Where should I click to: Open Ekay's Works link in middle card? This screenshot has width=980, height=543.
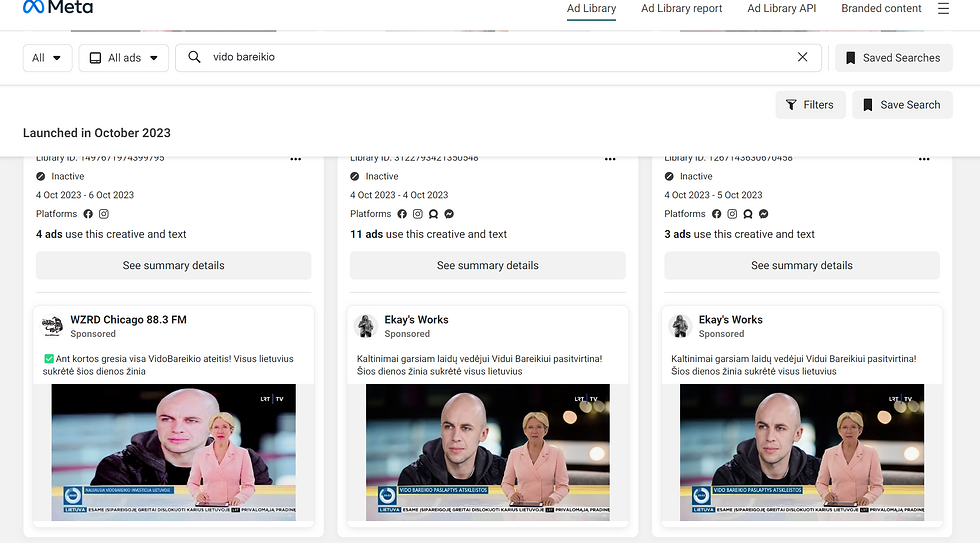416,319
